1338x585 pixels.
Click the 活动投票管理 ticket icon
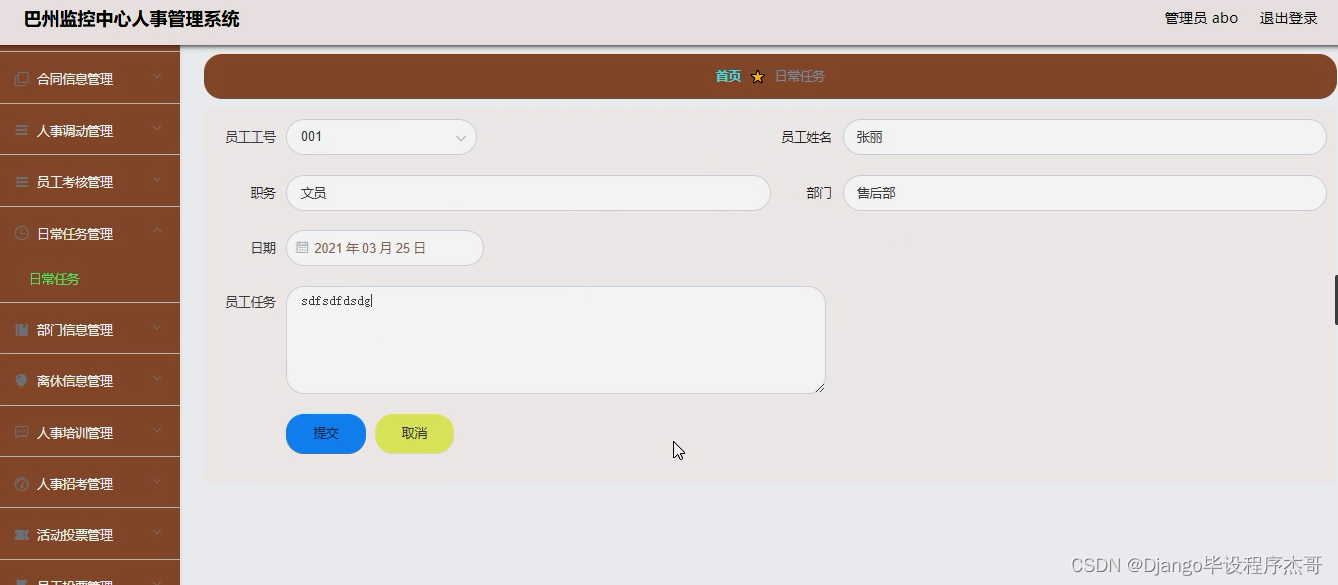pos(22,535)
